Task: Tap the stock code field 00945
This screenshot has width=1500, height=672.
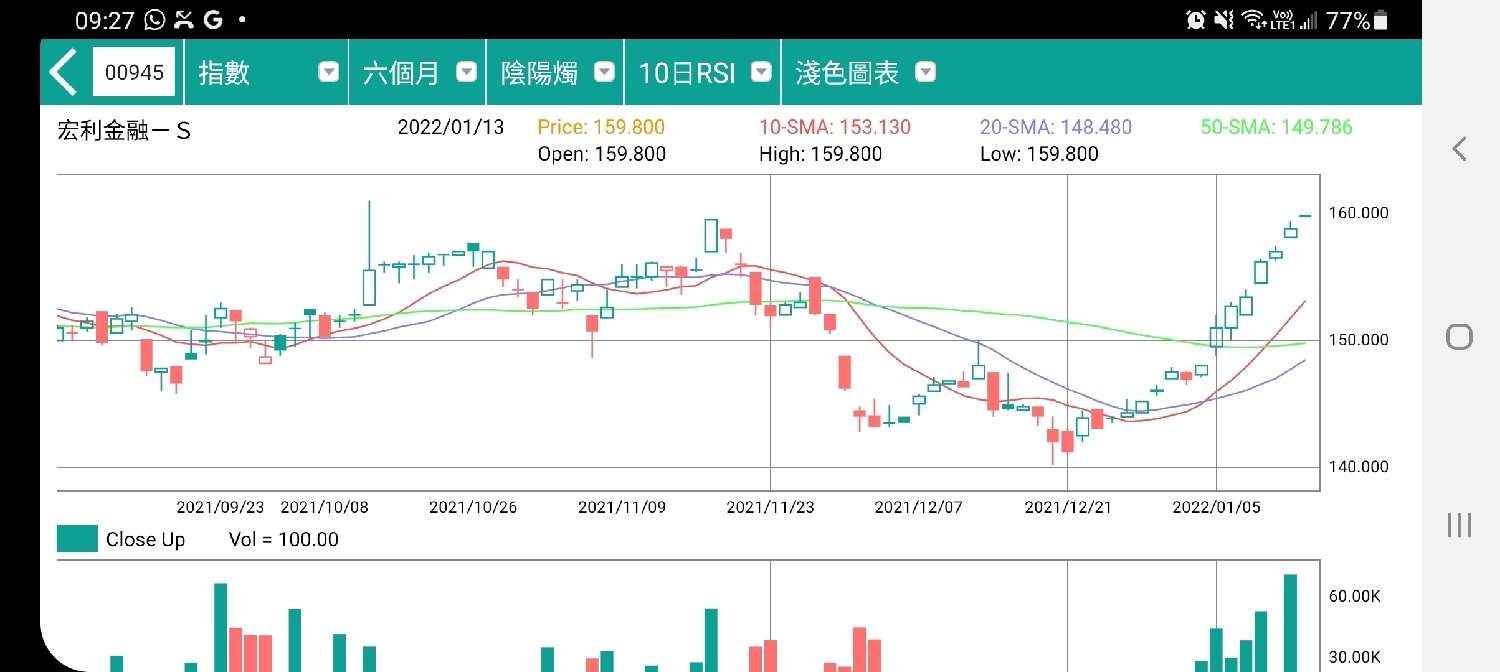Action: (134, 73)
